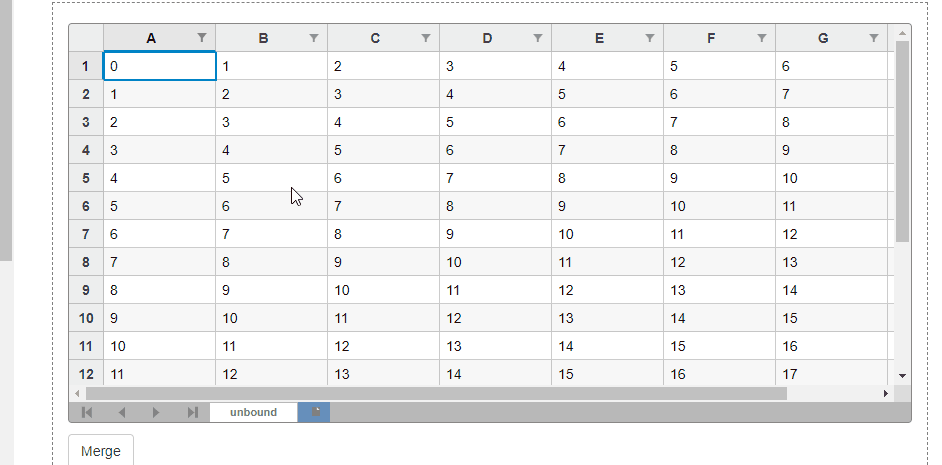The image size is (942, 465).
Task: Jump to last sheet navigation arrow
Action: pyautogui.click(x=192, y=412)
